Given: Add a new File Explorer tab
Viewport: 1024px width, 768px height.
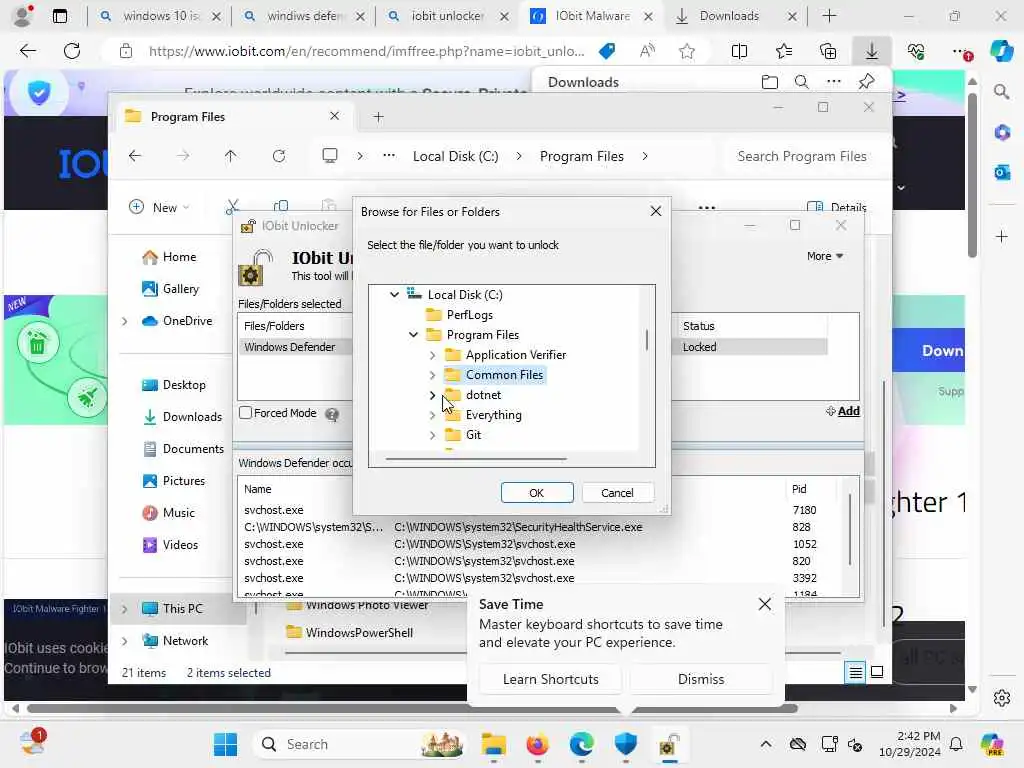Looking at the screenshot, I should coord(378,117).
